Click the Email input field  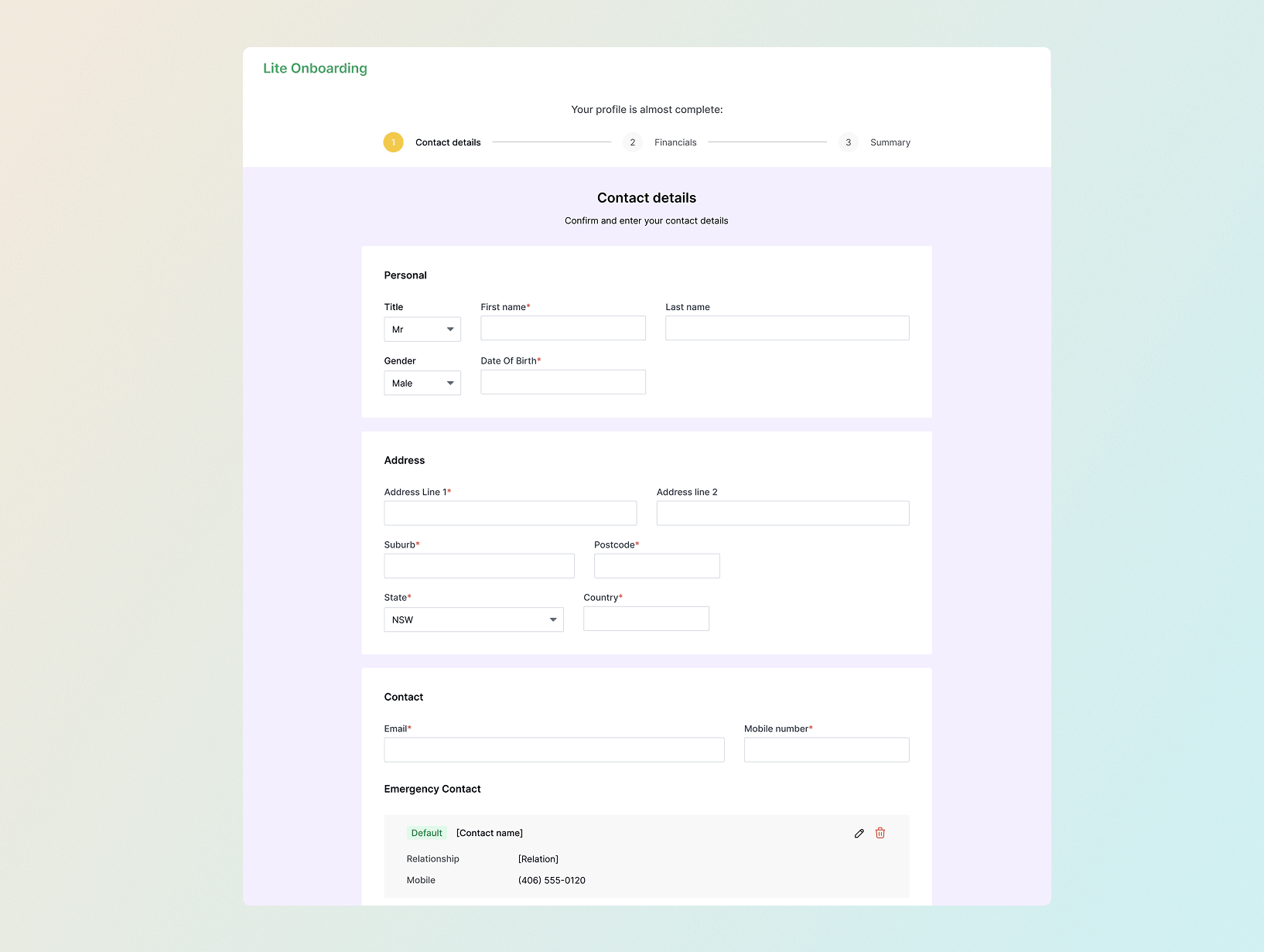(x=554, y=749)
